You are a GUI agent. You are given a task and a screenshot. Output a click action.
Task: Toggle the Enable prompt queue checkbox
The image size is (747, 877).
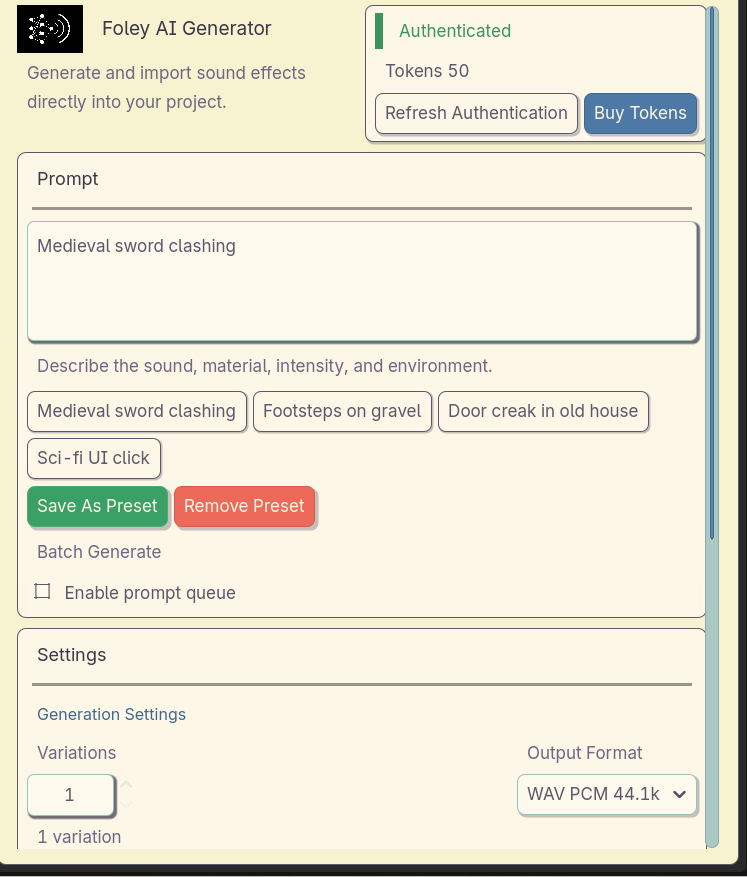point(43,592)
